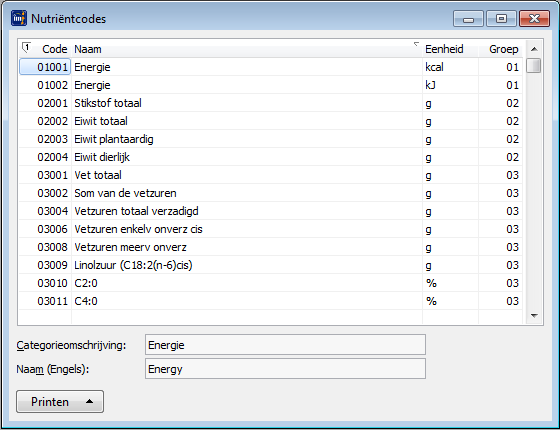
Task: Select code cell 01002
Action: click(45, 85)
